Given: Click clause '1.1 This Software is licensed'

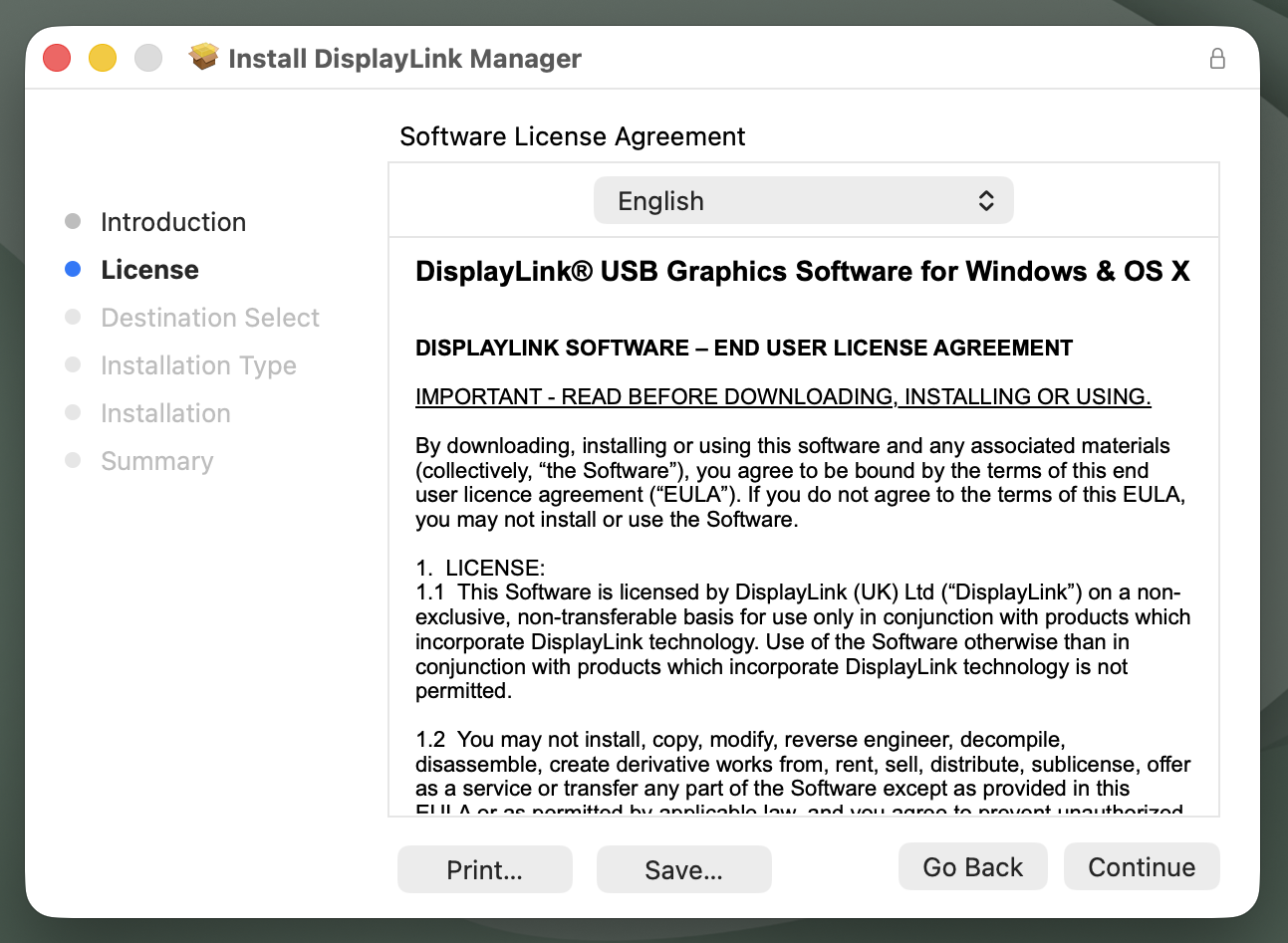Looking at the screenshot, I should point(803,641).
